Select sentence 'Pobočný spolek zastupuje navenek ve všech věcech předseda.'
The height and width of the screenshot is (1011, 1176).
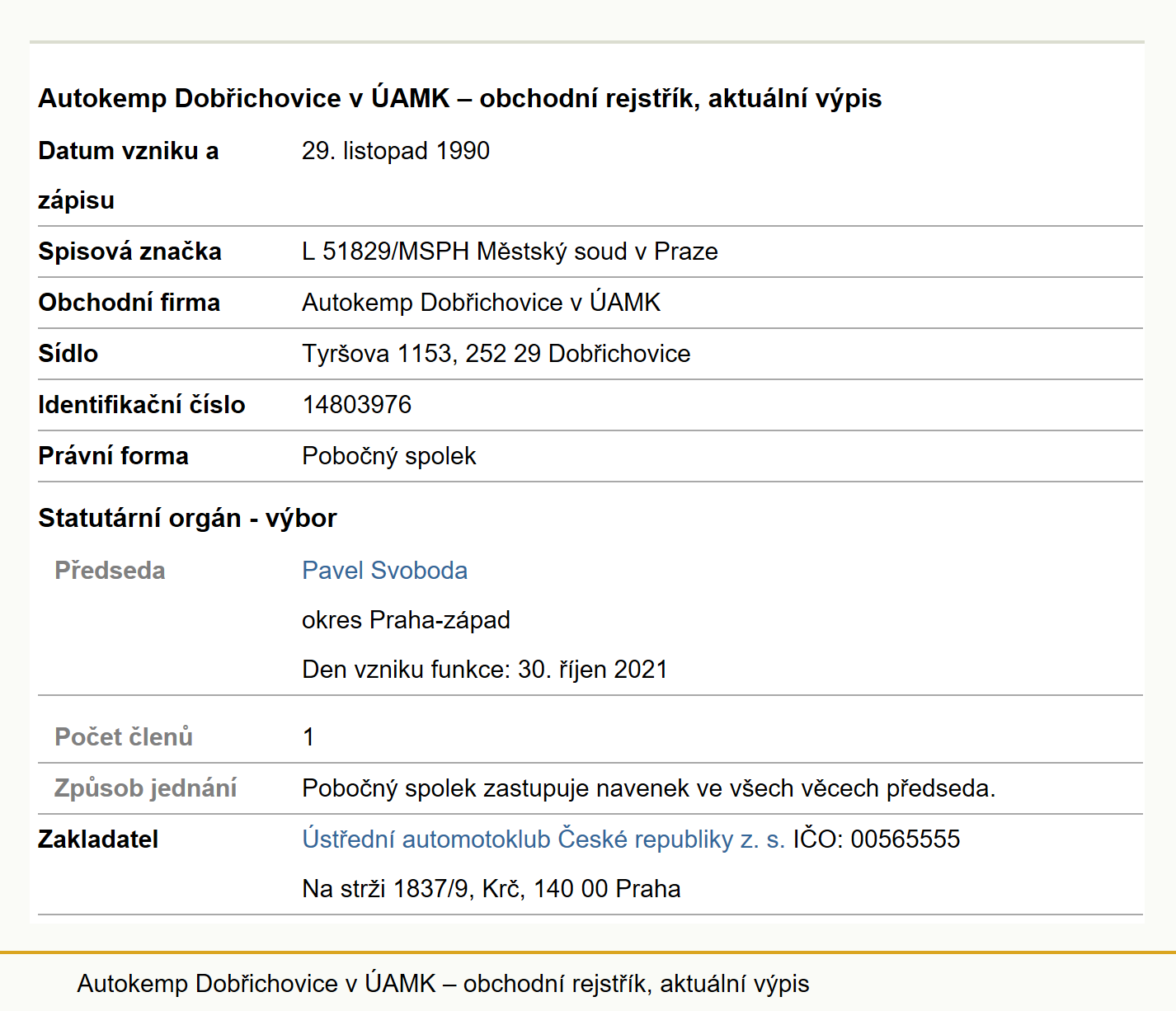[x=649, y=788]
